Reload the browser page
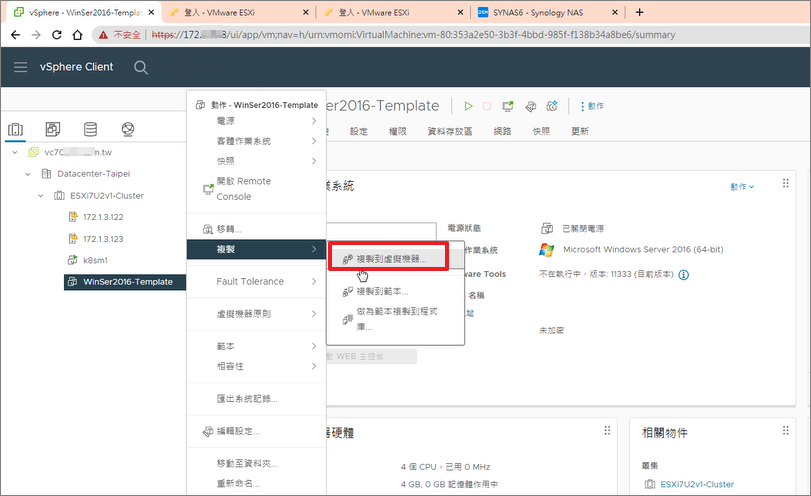This screenshot has height=496, width=811. (56, 35)
